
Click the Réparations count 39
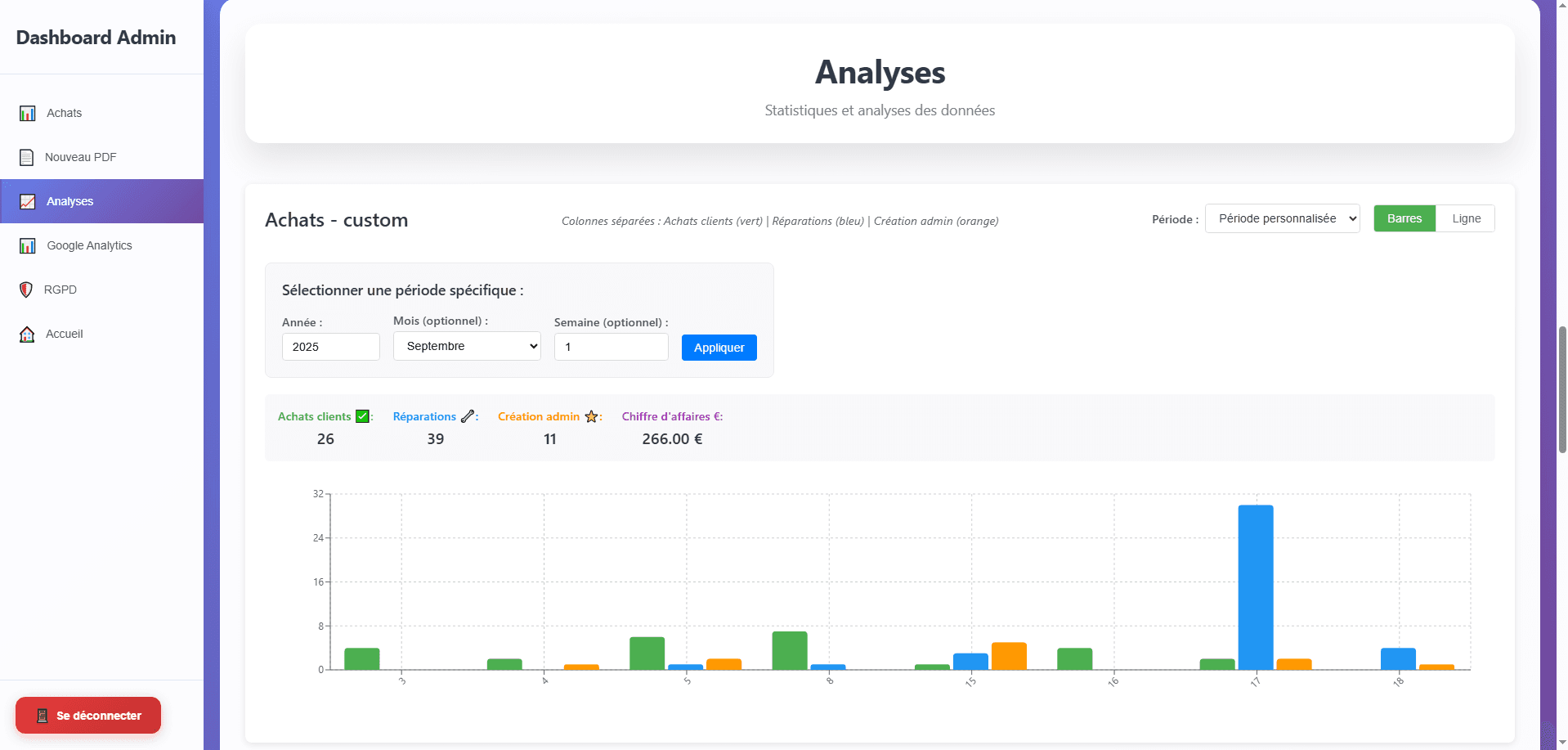click(x=436, y=439)
